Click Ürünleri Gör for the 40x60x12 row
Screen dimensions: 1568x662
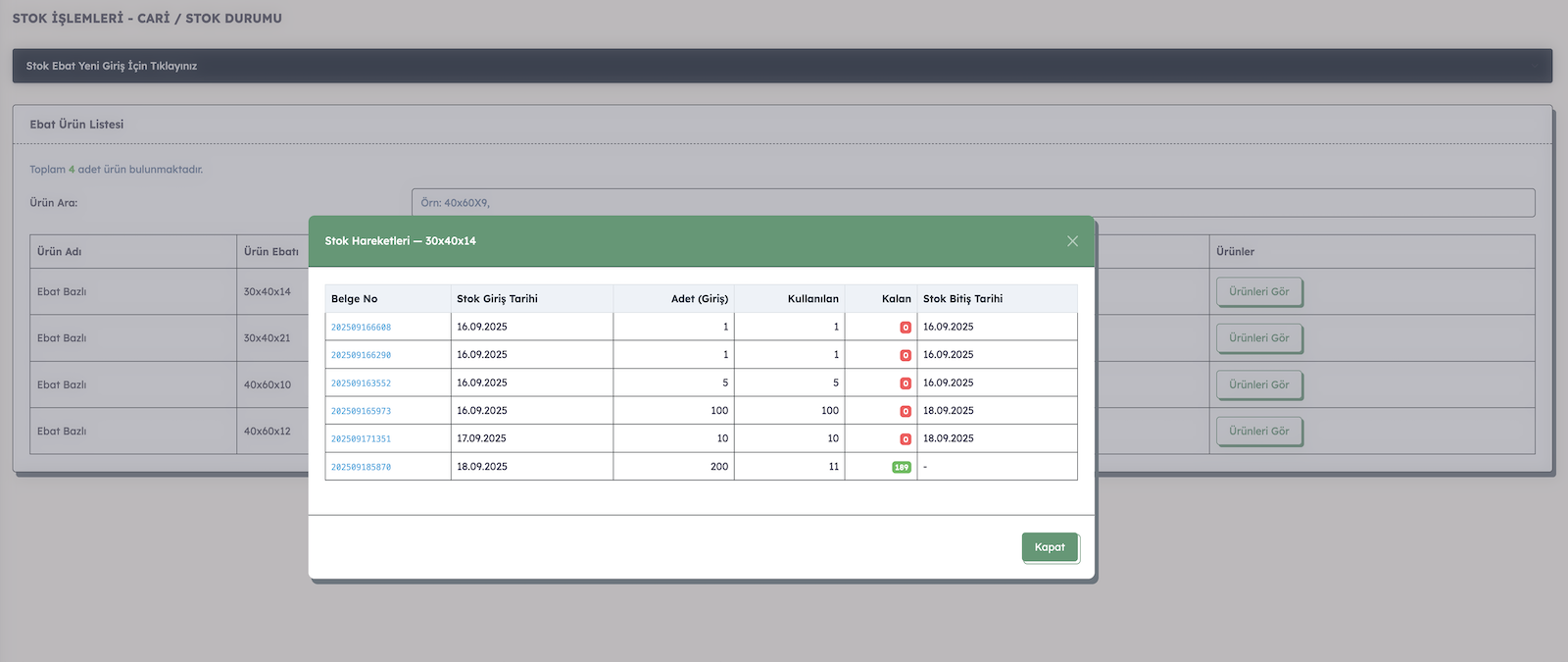(x=1258, y=432)
